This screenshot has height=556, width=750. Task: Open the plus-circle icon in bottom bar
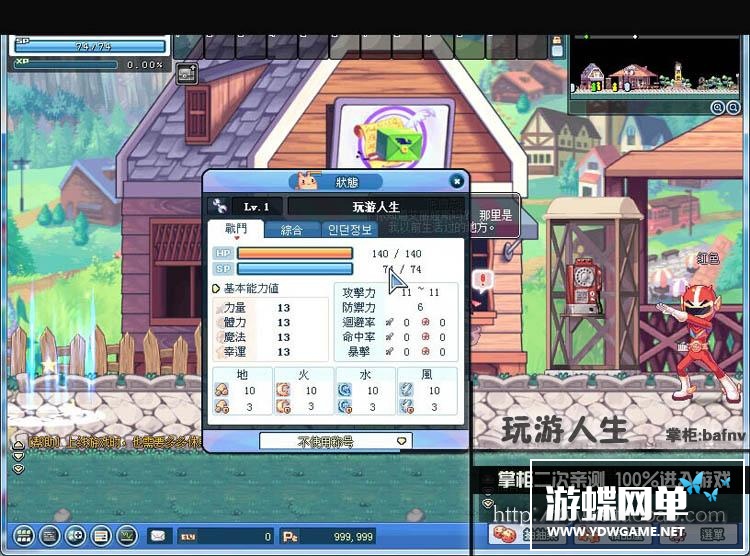[x=75, y=536]
